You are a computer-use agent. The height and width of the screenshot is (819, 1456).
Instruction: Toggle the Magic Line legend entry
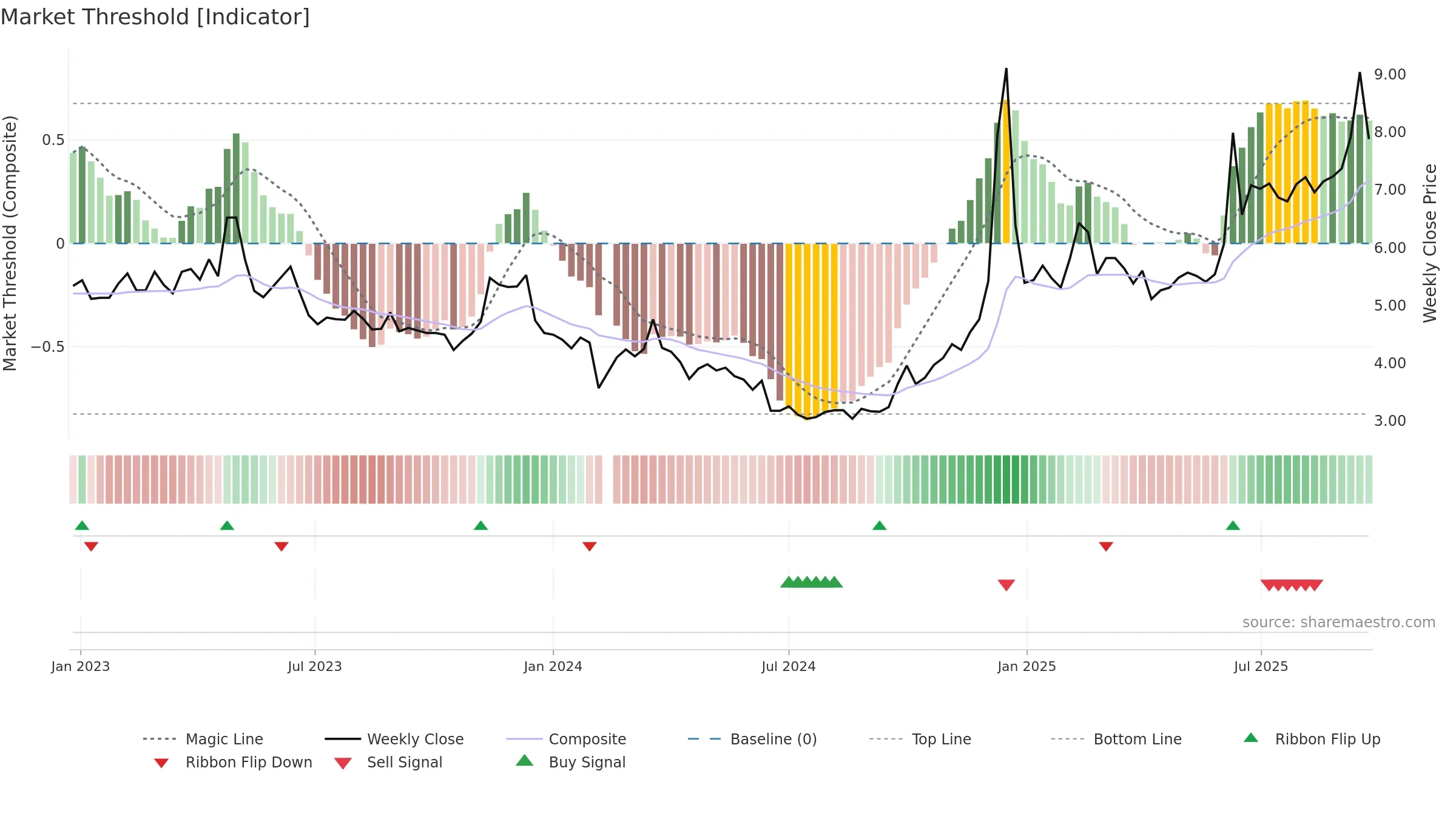point(203,739)
